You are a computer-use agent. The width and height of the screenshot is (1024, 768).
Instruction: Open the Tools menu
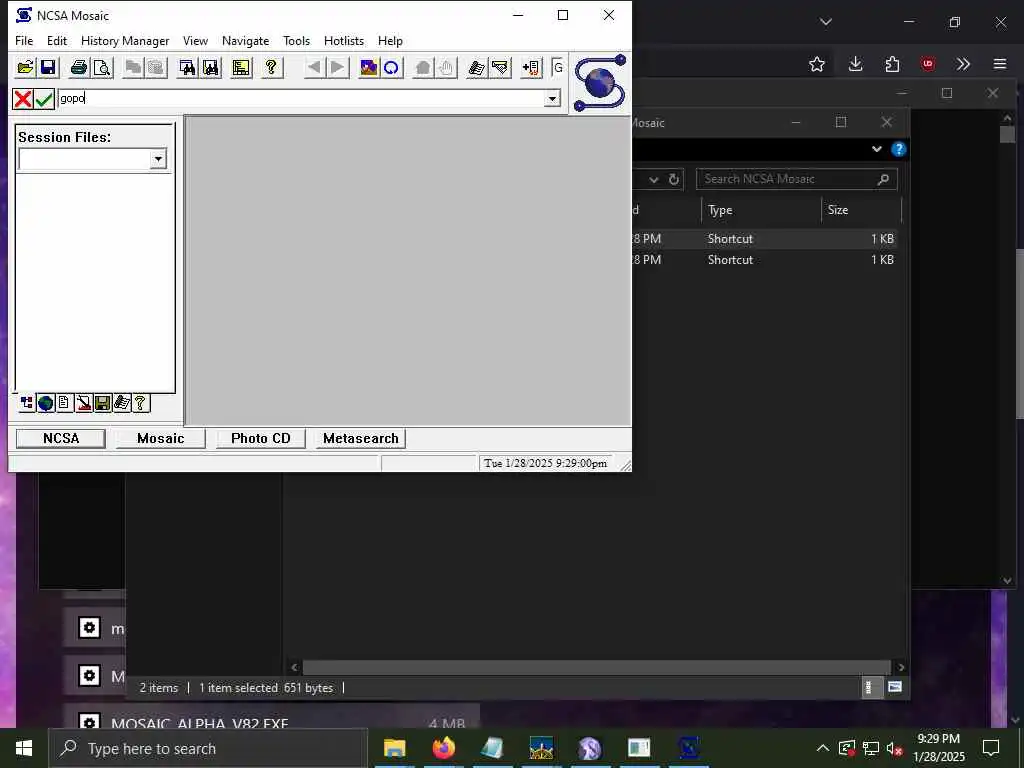pyautogui.click(x=296, y=40)
